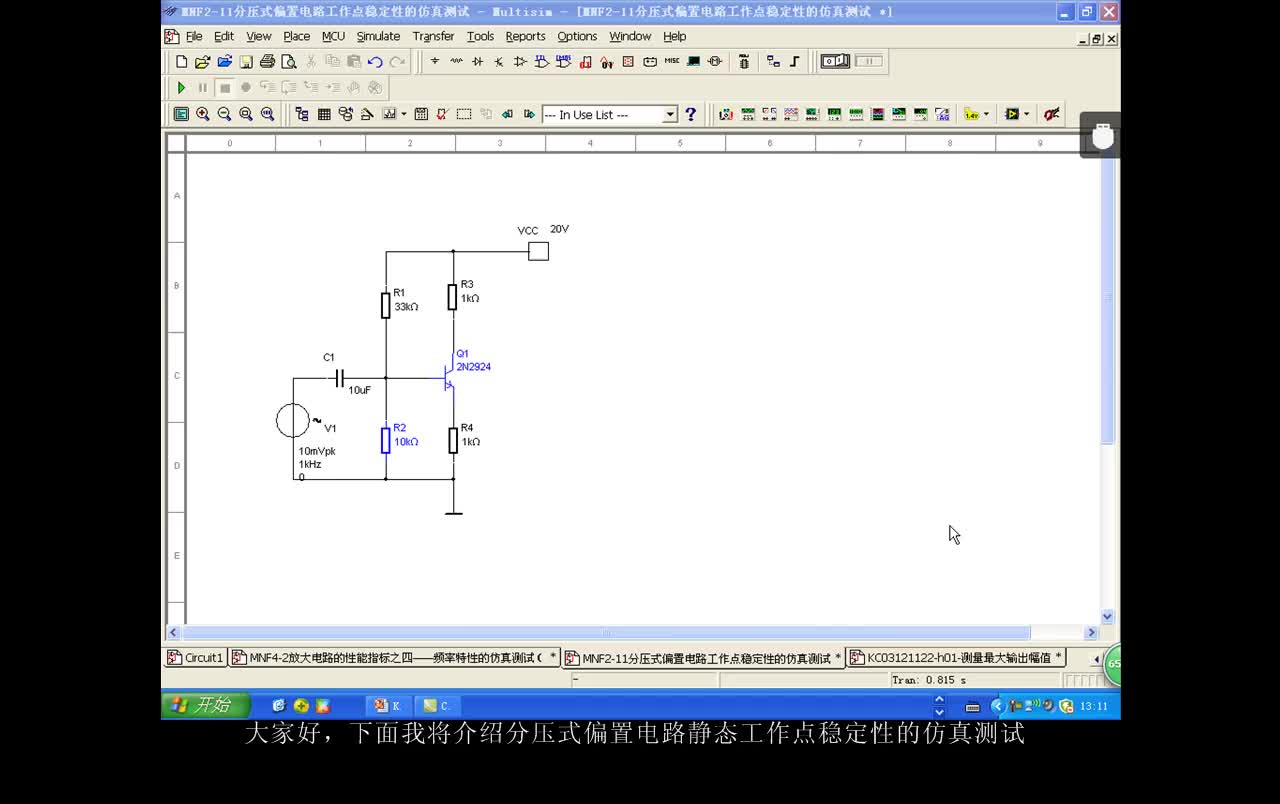Open the Options menu
The image size is (1280, 804).
tap(577, 36)
